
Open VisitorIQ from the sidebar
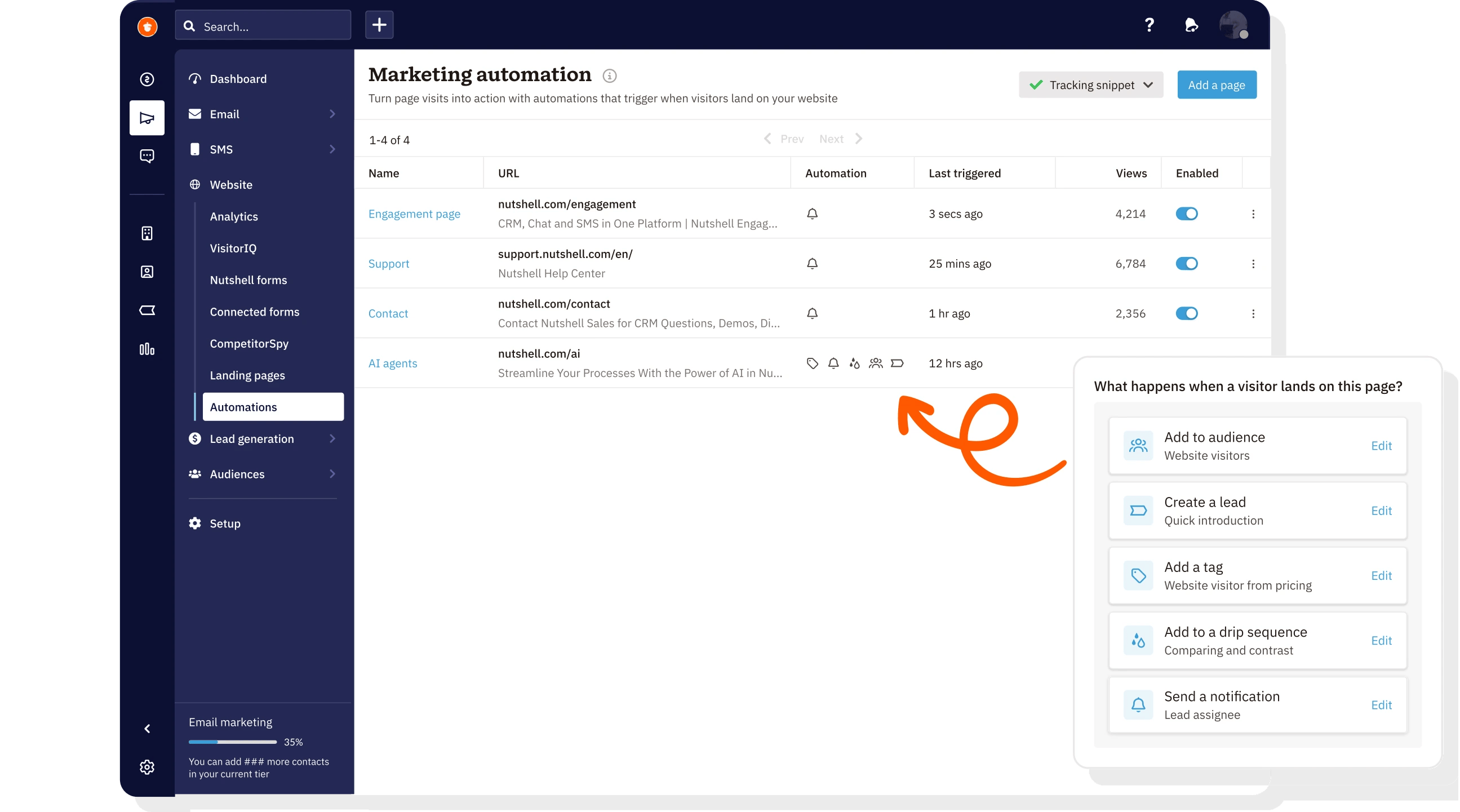pyautogui.click(x=233, y=248)
